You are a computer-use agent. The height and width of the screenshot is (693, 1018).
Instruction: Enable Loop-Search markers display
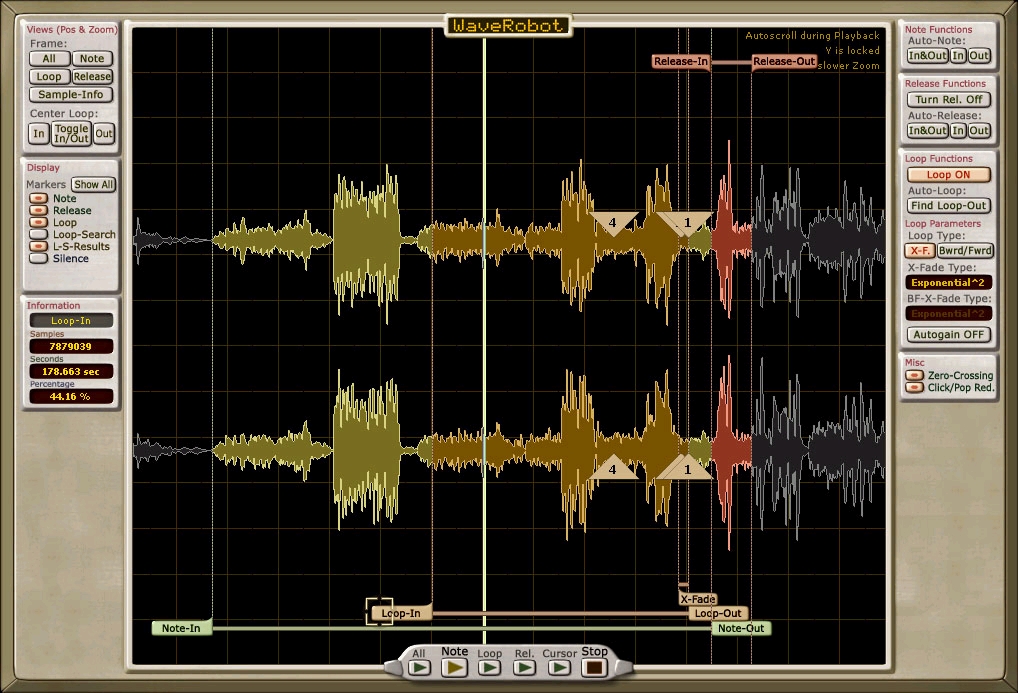(x=39, y=234)
